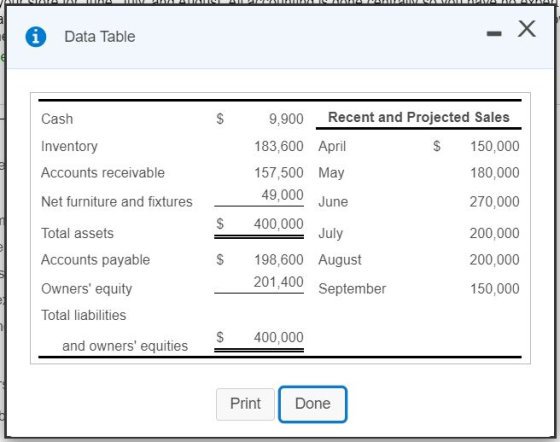560x442 pixels.
Task: Click the blue info icon beside Data Table
Action: click(x=36, y=37)
